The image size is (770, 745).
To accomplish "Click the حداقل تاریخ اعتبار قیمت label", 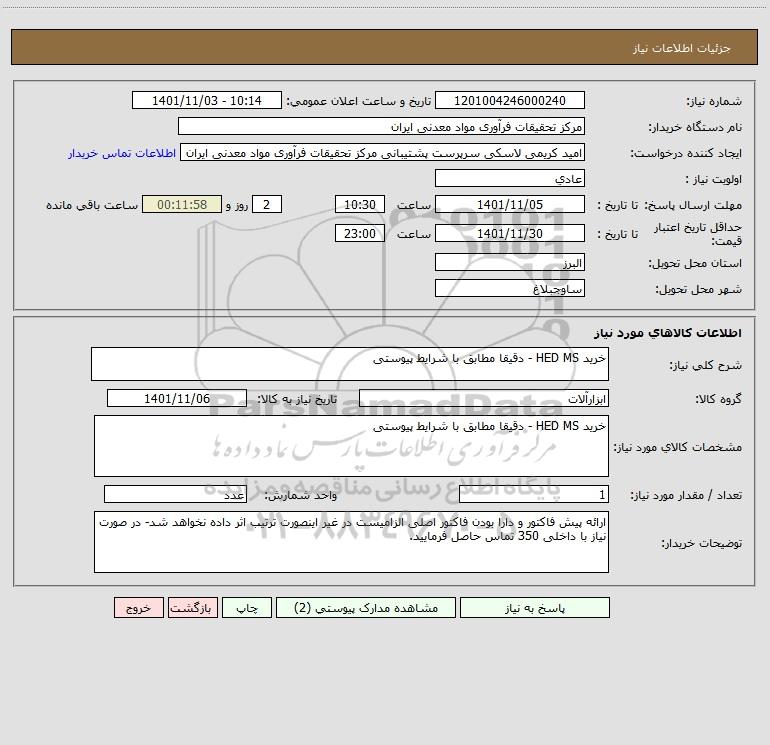I will 698,234.
